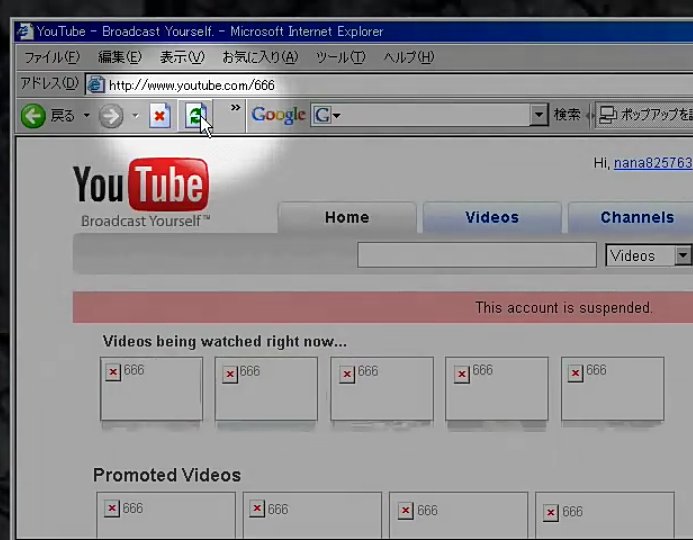
Task: Switch to the Videos tab
Action: point(492,217)
